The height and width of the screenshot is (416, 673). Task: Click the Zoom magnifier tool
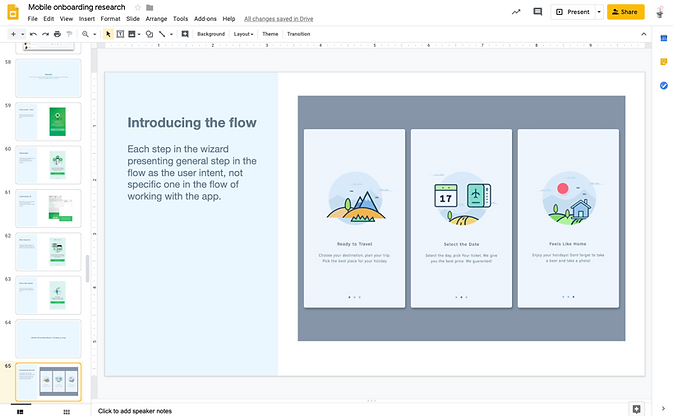(x=85, y=34)
